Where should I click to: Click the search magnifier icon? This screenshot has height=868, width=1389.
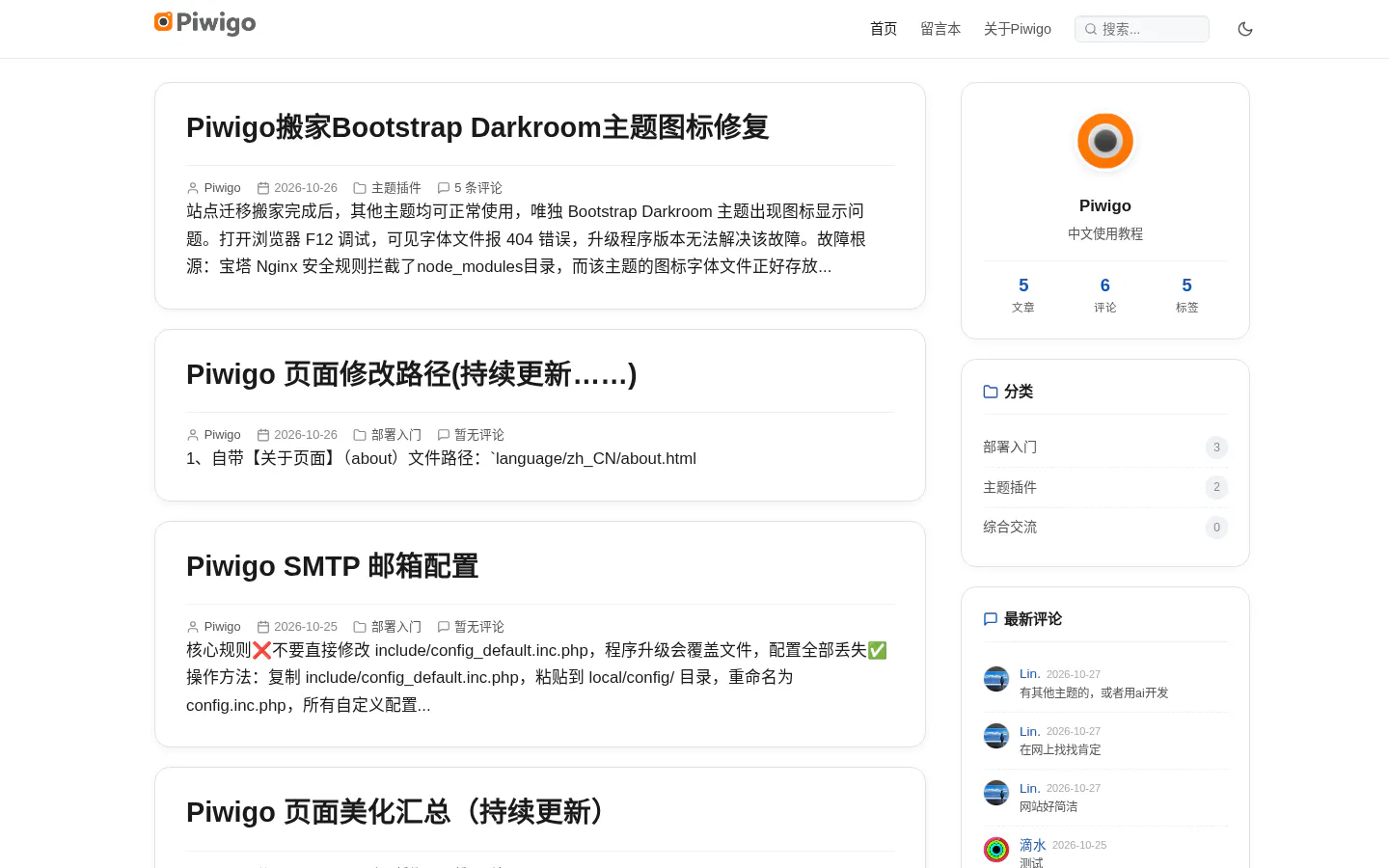(x=1091, y=29)
